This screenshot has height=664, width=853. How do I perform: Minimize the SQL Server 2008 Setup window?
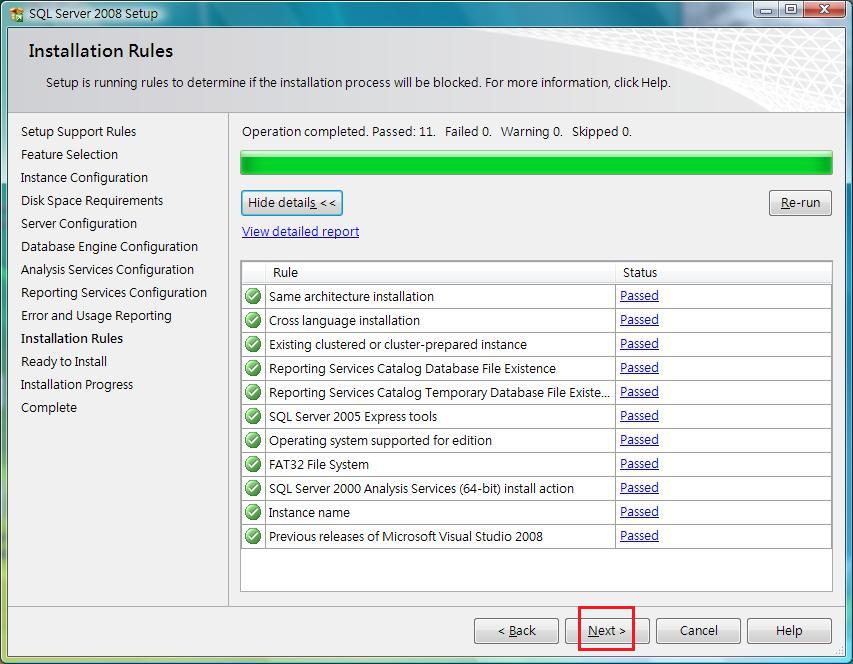766,9
